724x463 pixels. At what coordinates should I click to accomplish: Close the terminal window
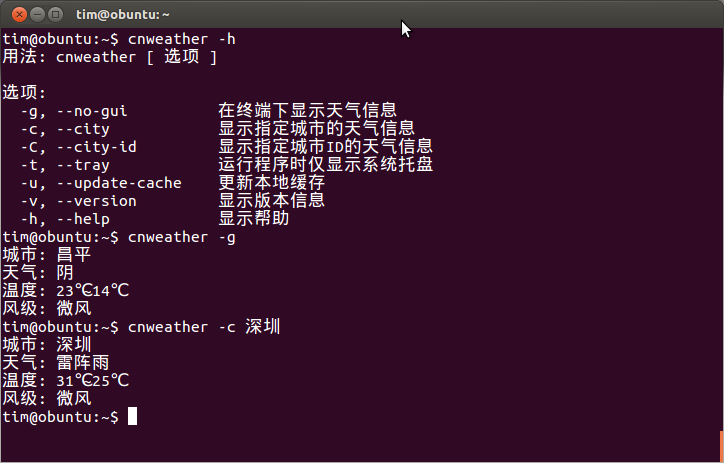click(19, 15)
